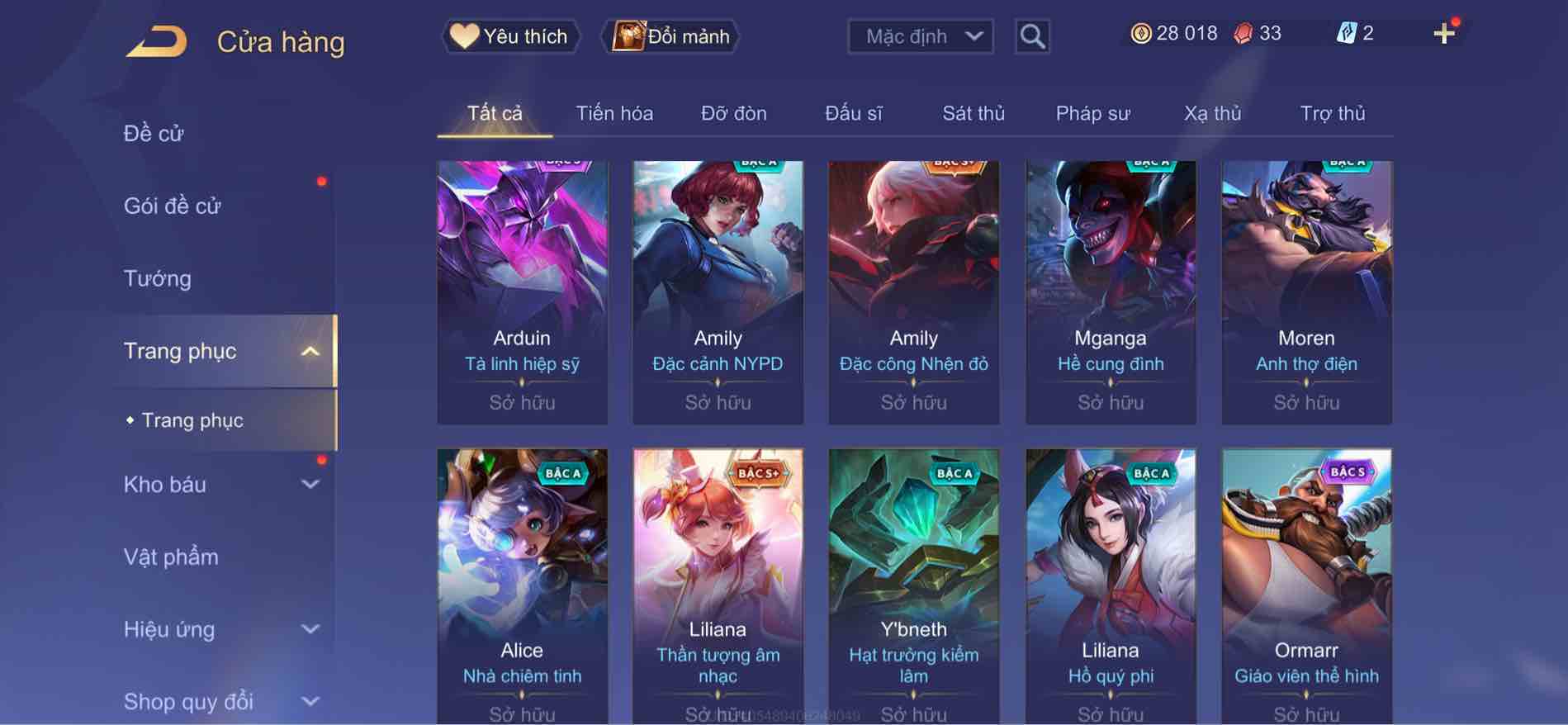Open the search magnifier icon
This screenshot has height=725, width=1568.
[1032, 36]
